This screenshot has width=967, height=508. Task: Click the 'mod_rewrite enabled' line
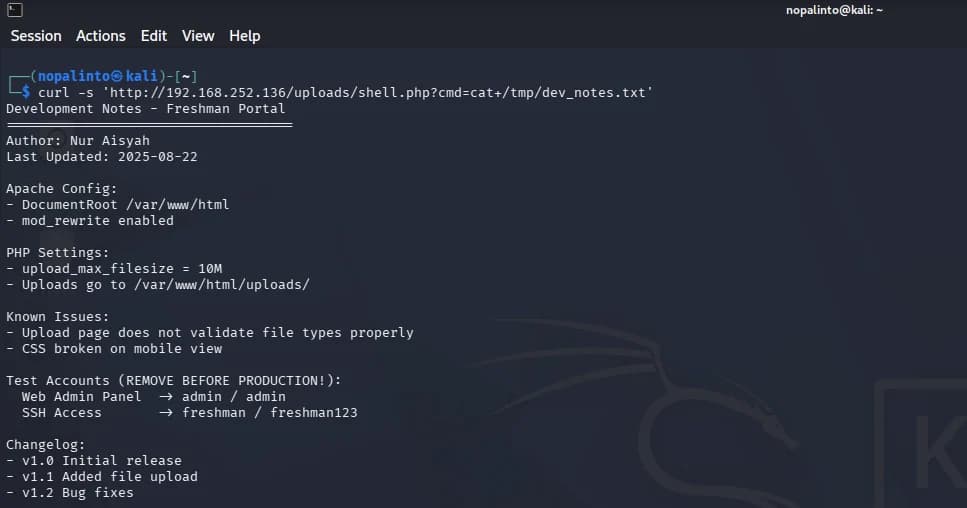coord(90,221)
